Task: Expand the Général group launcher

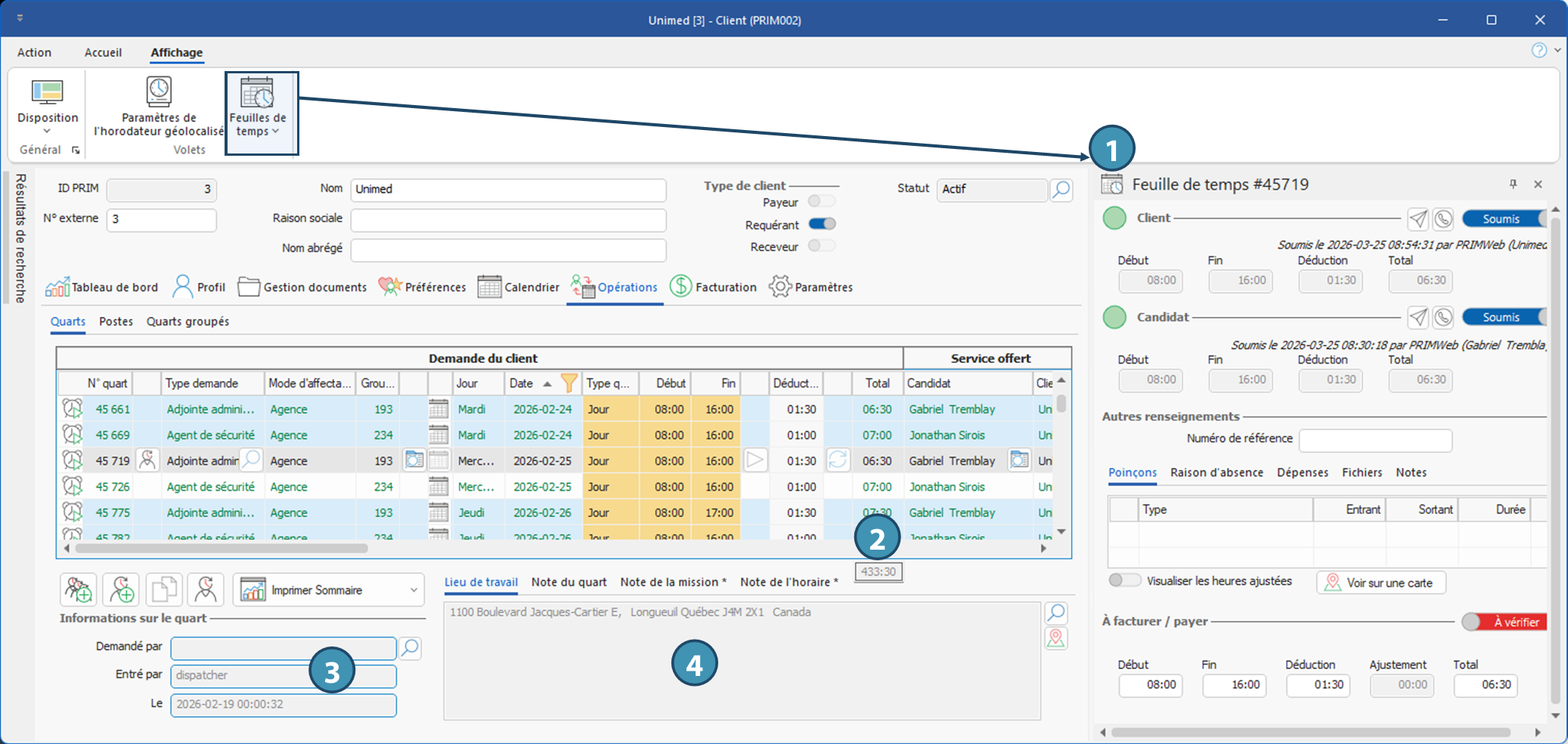Action: (76, 150)
